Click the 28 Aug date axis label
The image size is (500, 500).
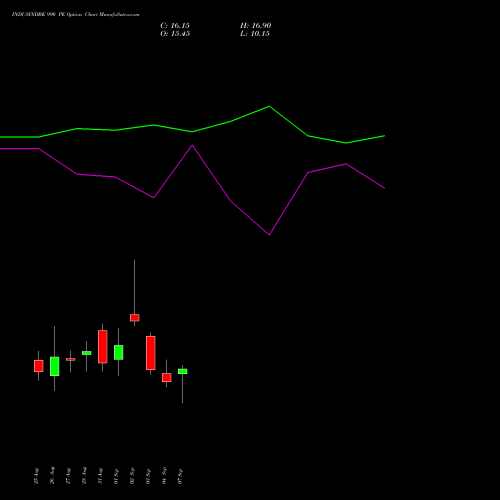coord(84,476)
